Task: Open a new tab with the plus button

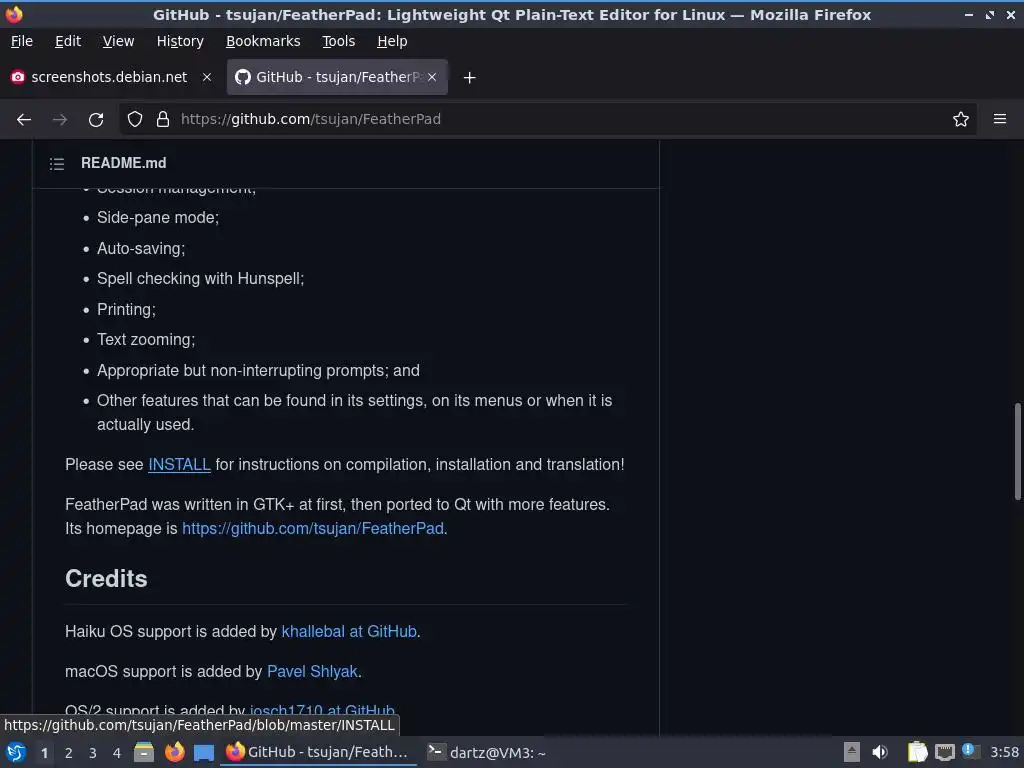Action: coord(470,78)
